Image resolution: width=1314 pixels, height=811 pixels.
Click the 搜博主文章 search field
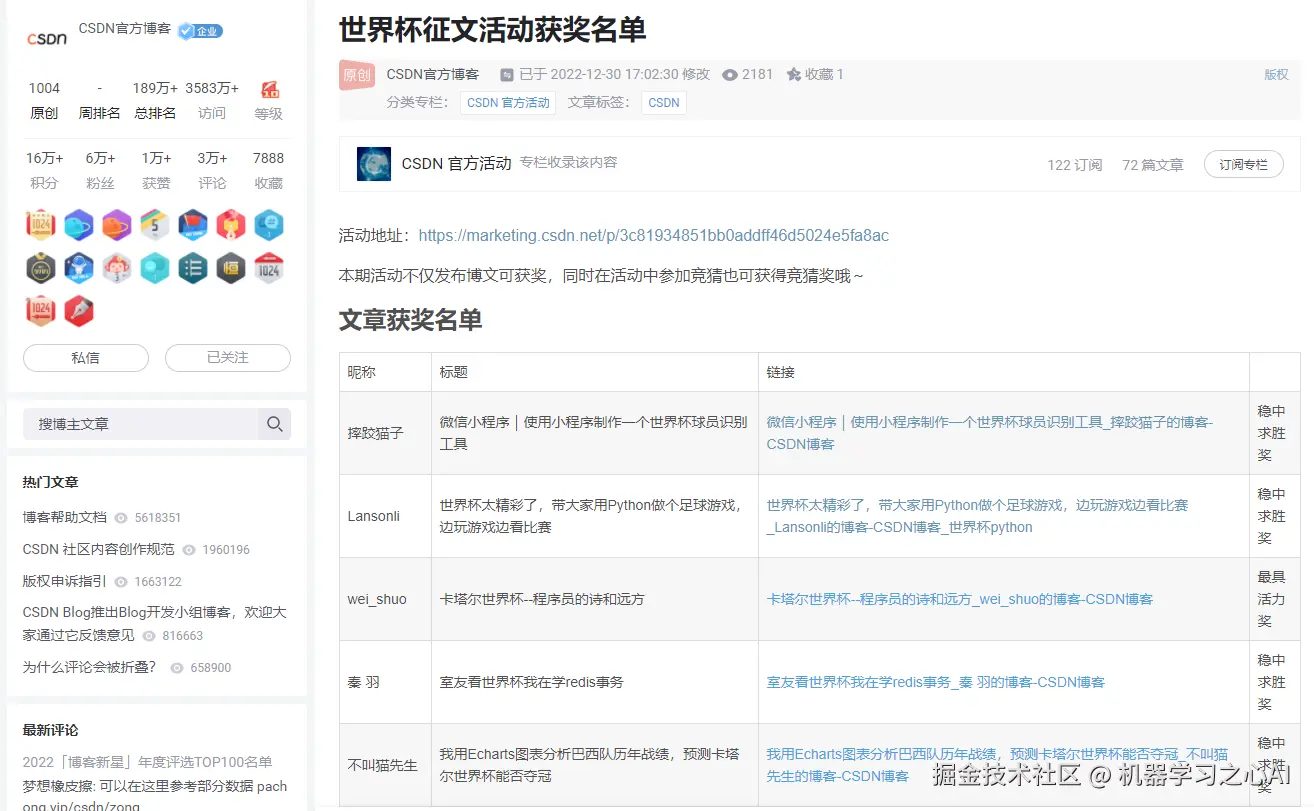point(140,424)
